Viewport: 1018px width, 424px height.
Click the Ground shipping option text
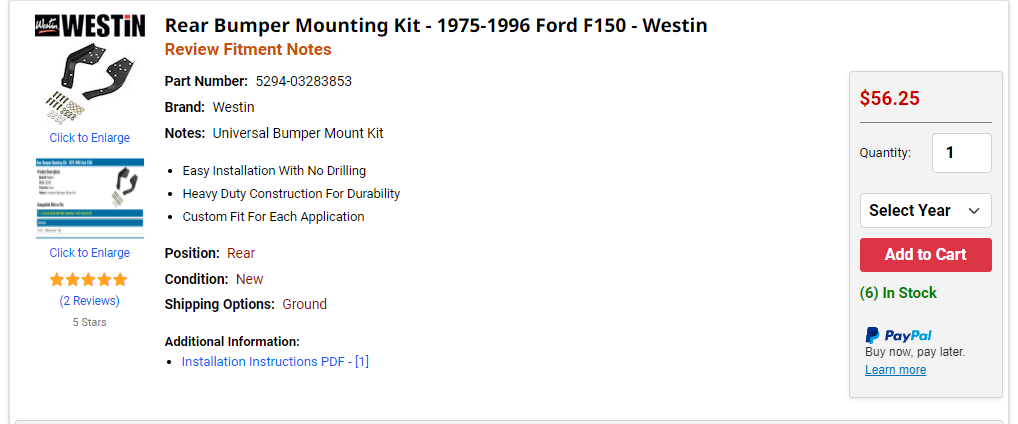304,304
